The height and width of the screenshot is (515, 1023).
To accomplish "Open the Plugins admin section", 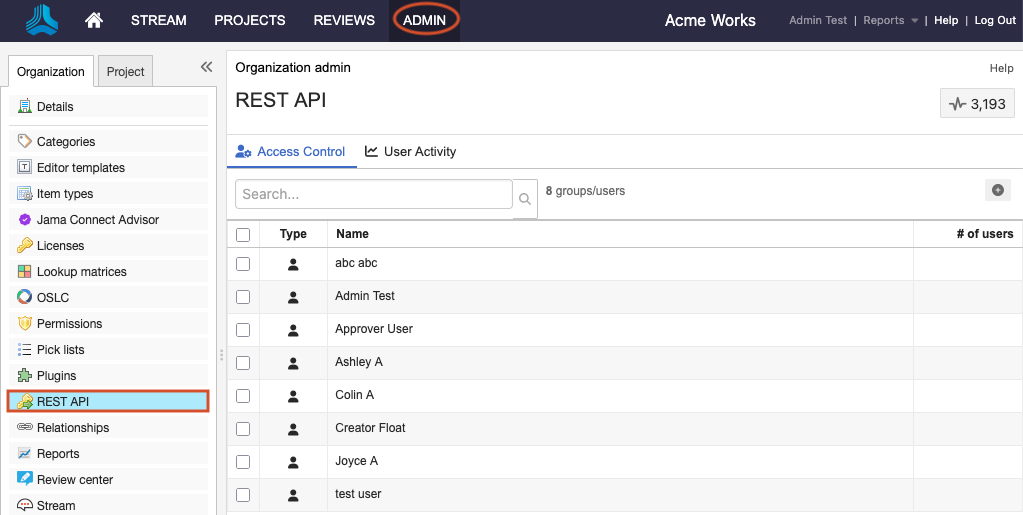I will click(56, 376).
